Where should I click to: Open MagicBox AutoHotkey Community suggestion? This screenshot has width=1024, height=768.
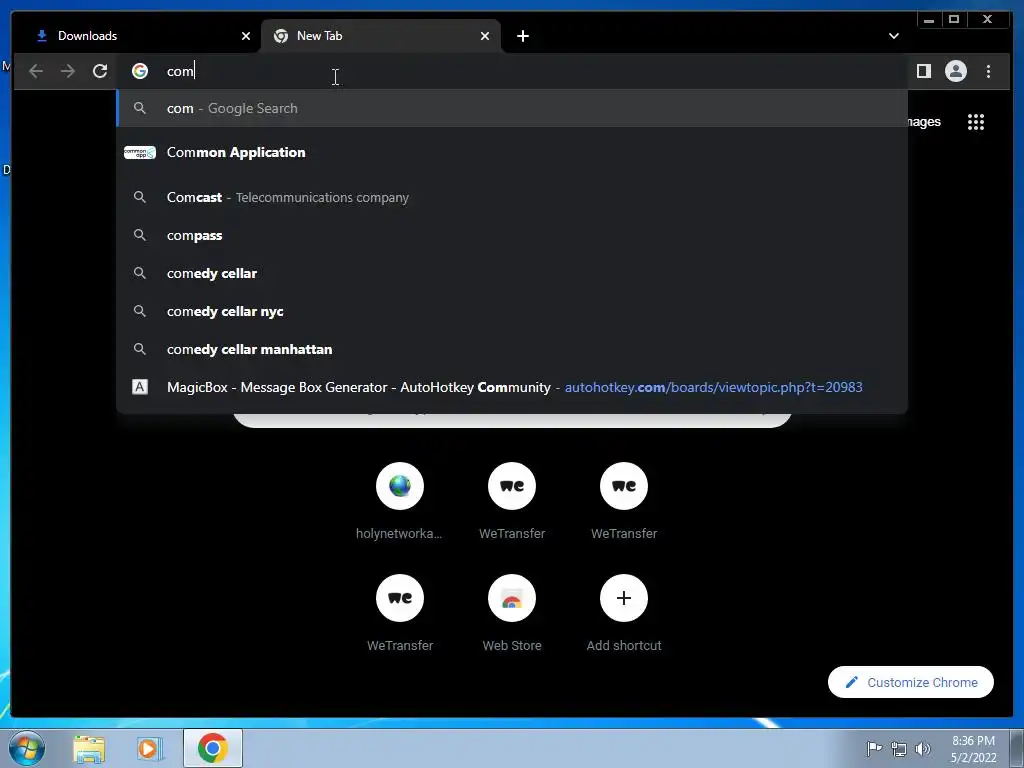513,387
